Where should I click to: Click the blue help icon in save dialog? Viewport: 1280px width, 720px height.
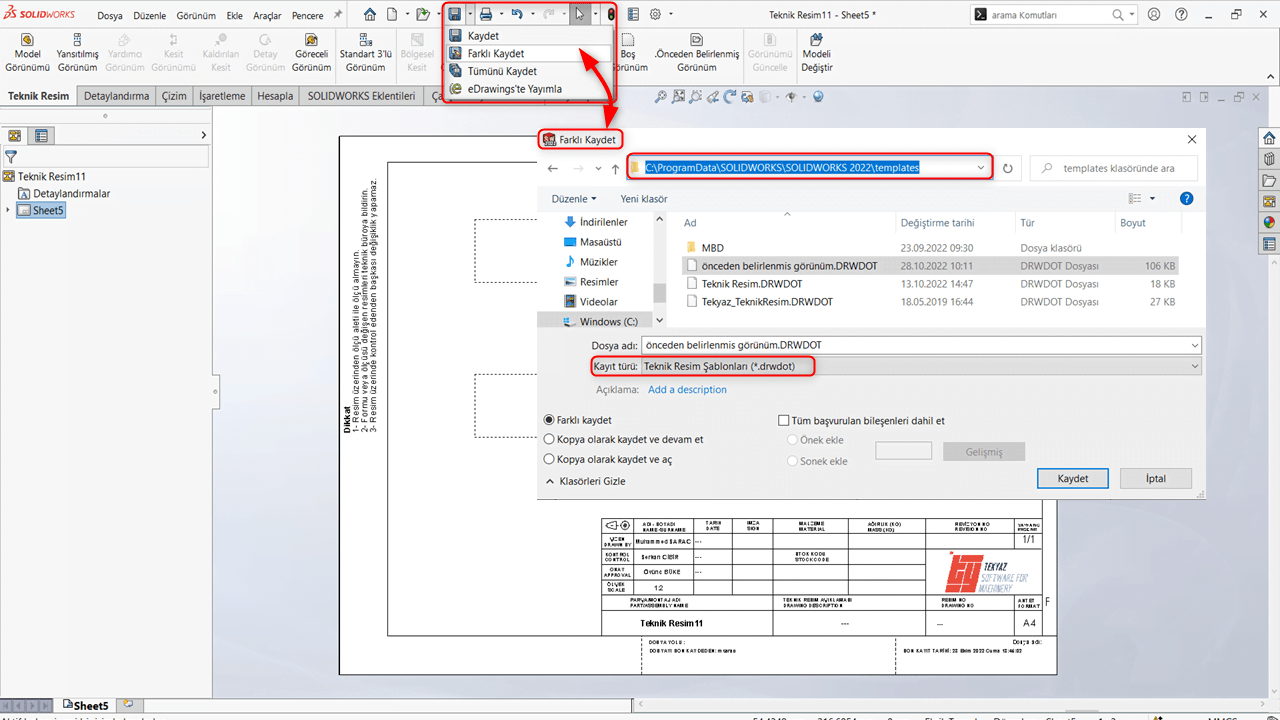click(1187, 199)
